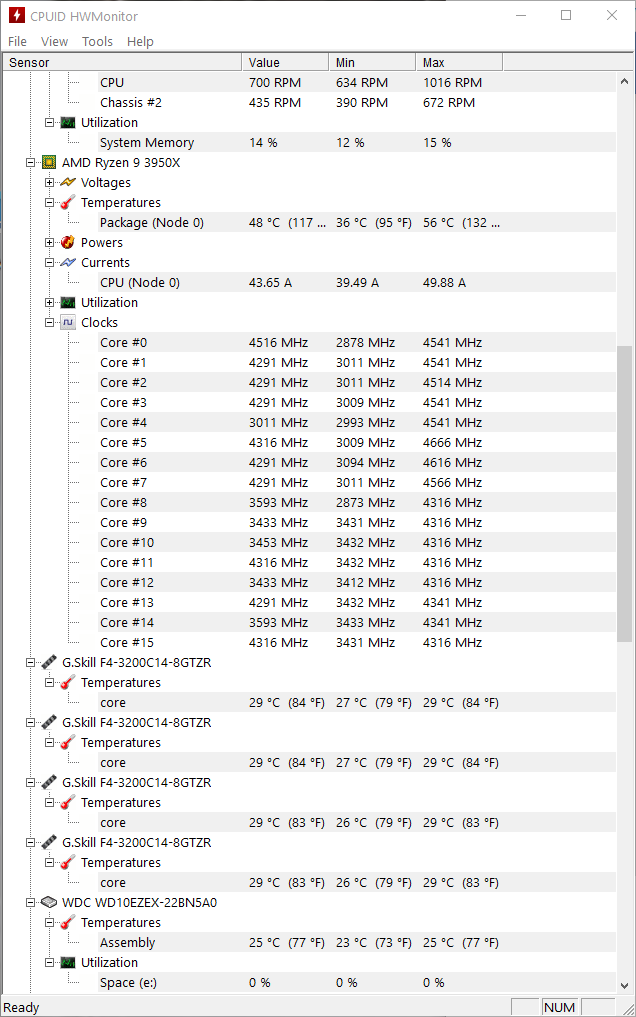The height and width of the screenshot is (1017, 636).
Task: Click the scrollbar down arrow
Action: pyautogui.click(x=624, y=985)
